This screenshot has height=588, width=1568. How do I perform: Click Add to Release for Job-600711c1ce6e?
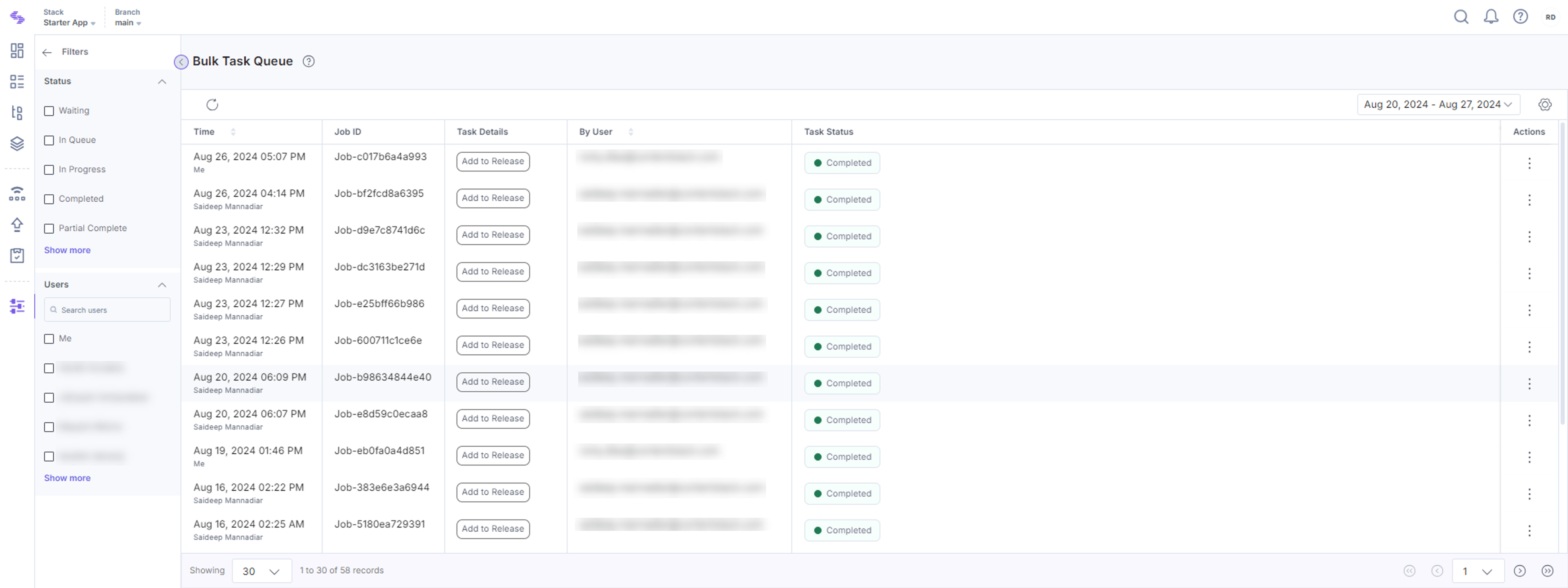[492, 345]
